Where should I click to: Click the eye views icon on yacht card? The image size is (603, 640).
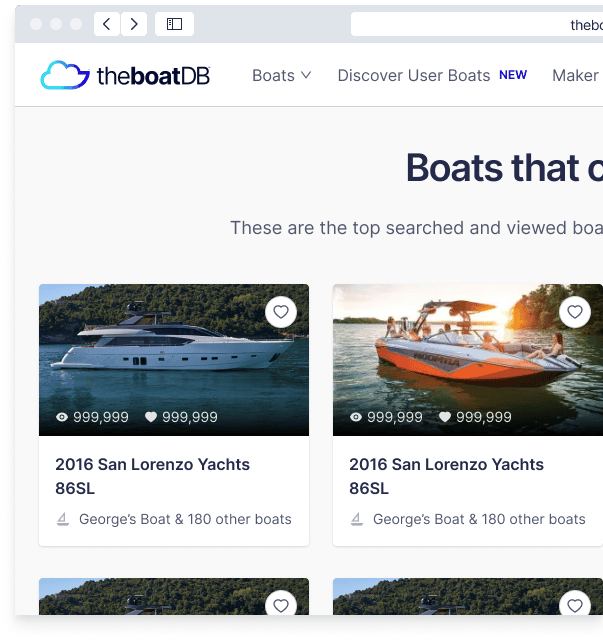point(62,417)
